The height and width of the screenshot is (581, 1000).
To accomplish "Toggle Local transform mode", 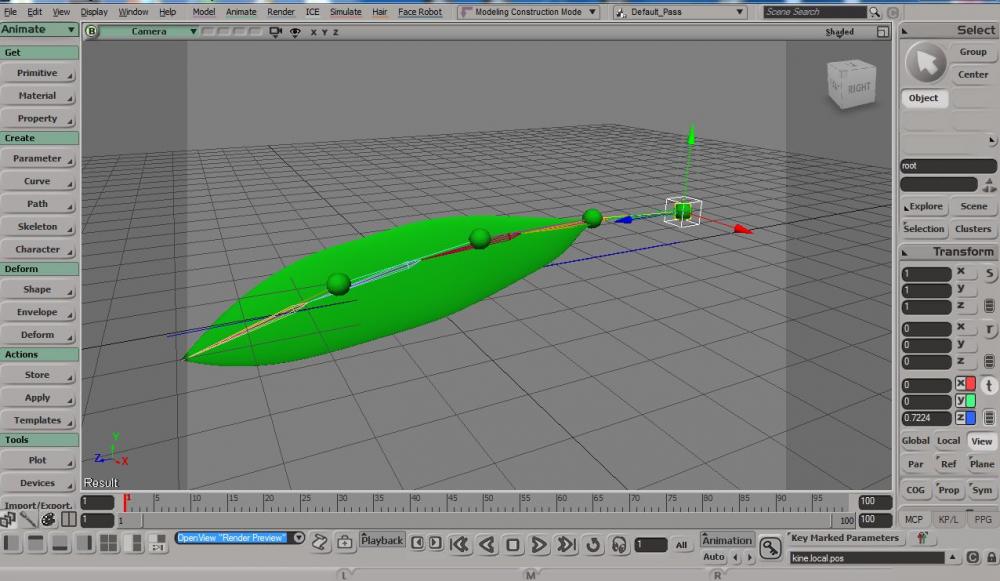I will (x=948, y=441).
